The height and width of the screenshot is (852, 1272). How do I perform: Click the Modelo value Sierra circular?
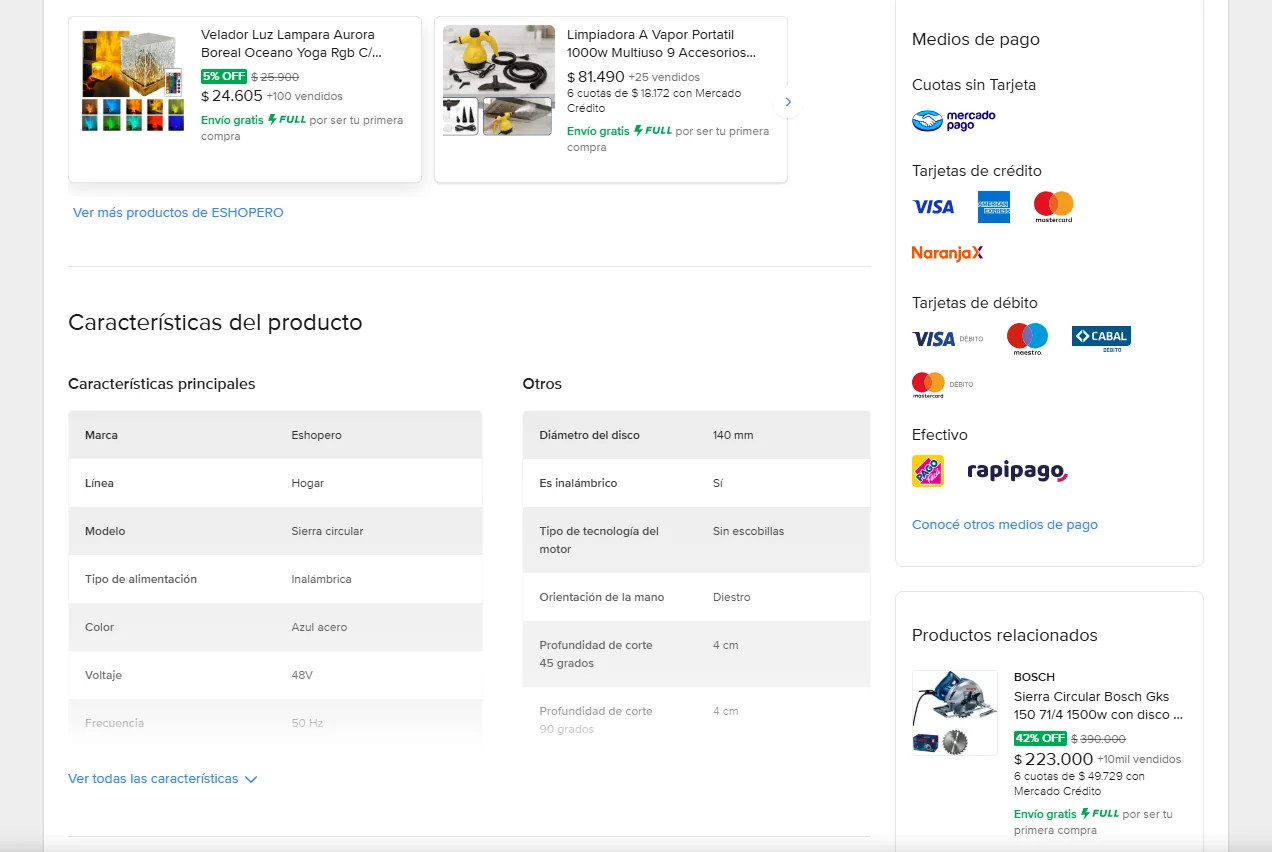pos(327,532)
